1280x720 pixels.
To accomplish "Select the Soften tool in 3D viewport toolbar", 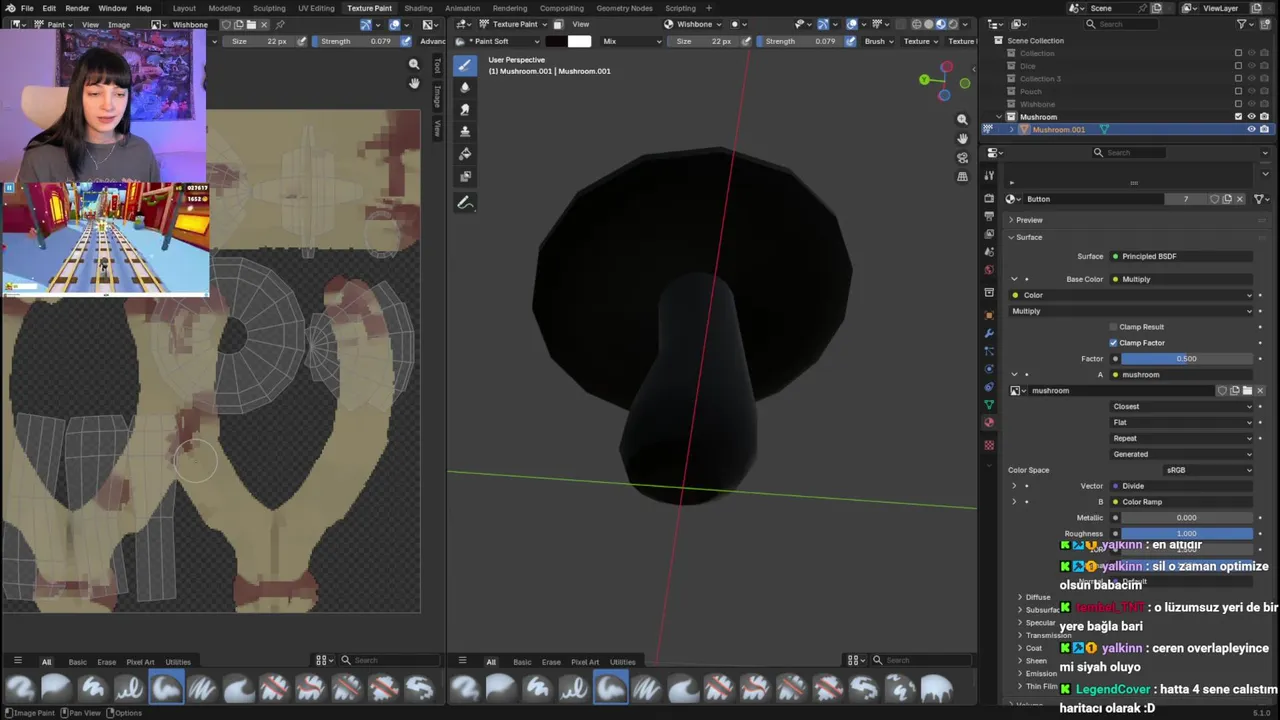I will pyautogui.click(x=465, y=87).
